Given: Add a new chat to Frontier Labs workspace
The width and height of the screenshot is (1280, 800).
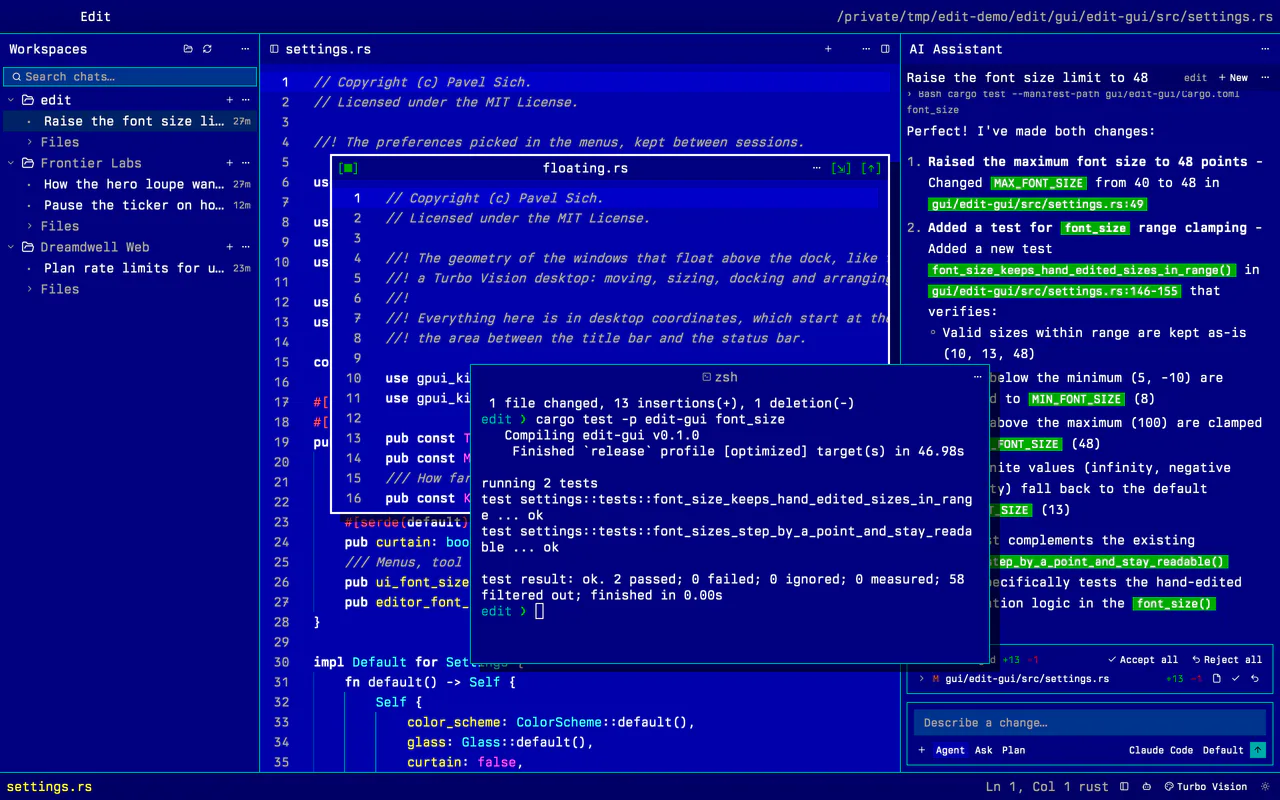Looking at the screenshot, I should [230, 163].
